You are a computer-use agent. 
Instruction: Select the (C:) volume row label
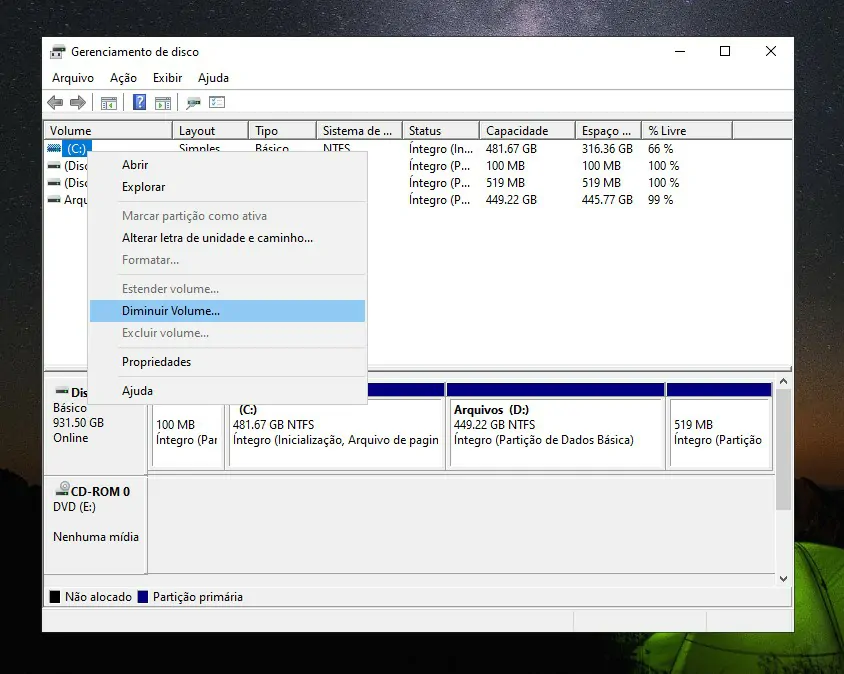76,149
